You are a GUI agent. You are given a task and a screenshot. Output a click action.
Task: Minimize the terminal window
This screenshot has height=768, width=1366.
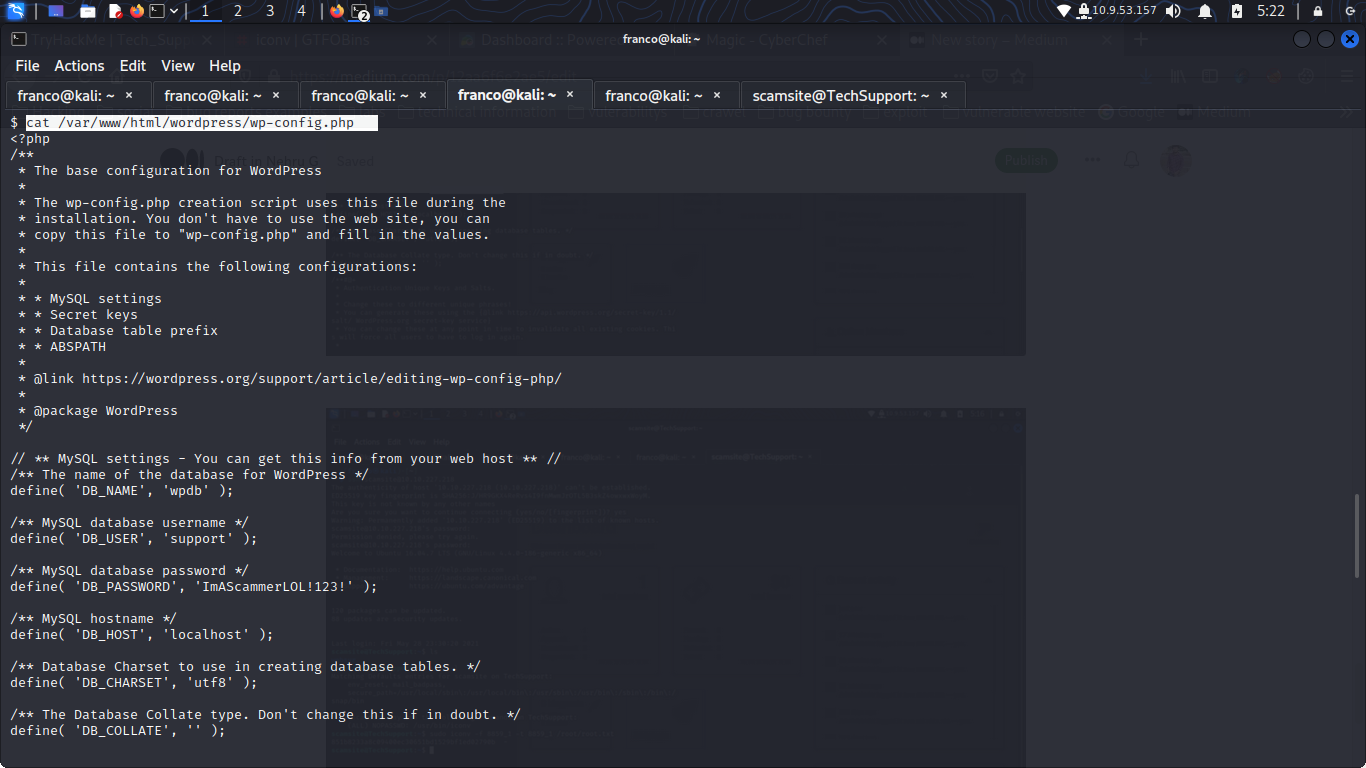[1302, 39]
